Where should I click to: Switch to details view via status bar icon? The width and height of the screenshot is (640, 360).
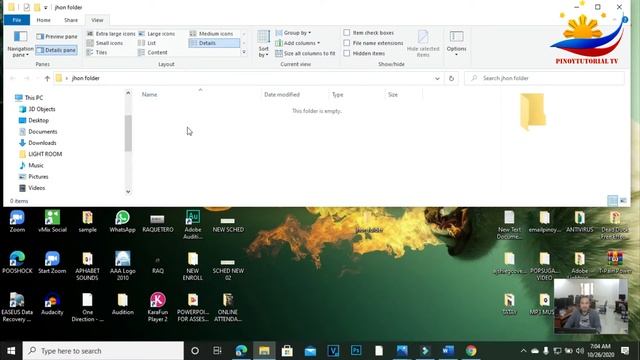613,200
